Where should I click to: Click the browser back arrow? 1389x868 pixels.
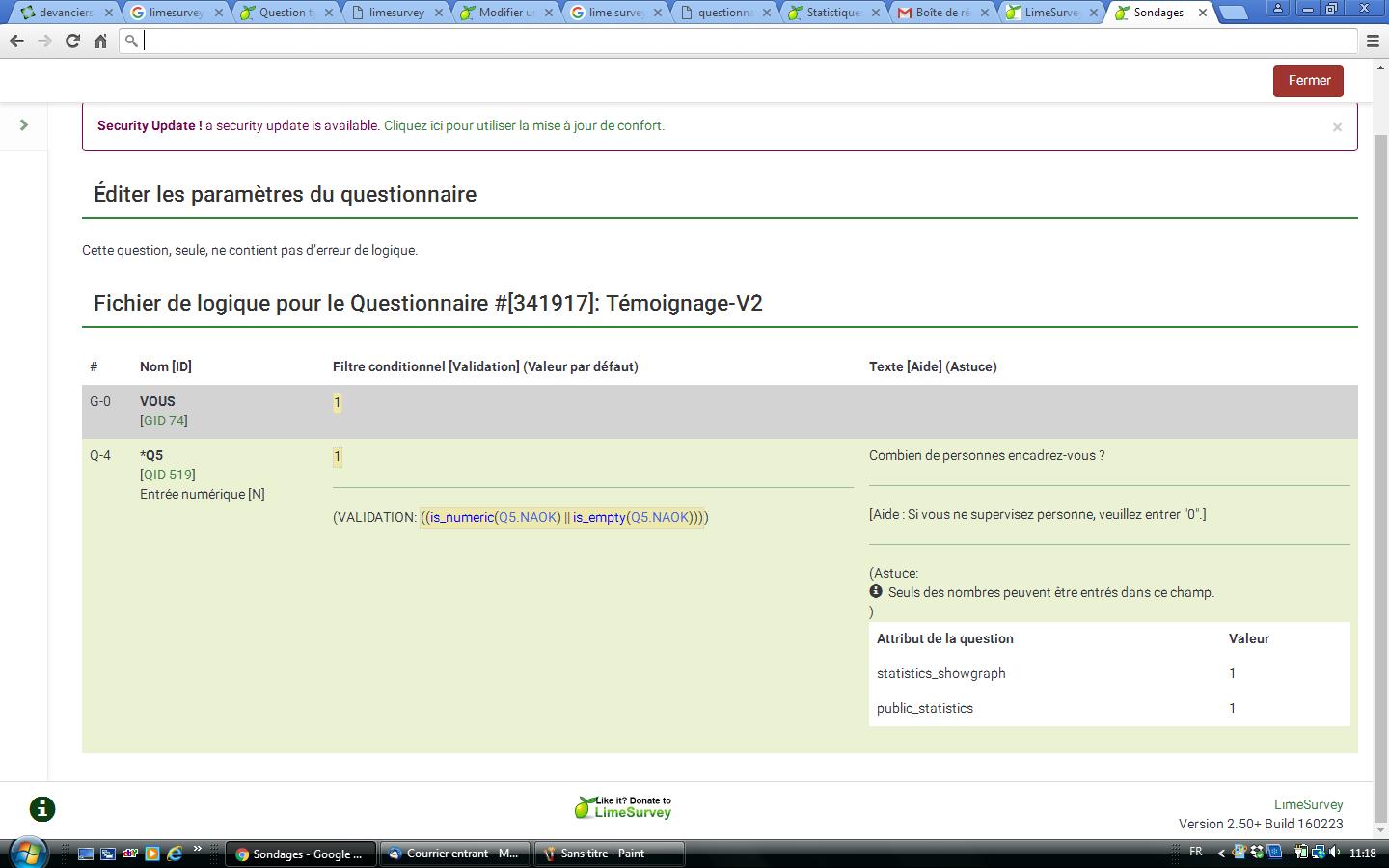pyautogui.click(x=16, y=41)
